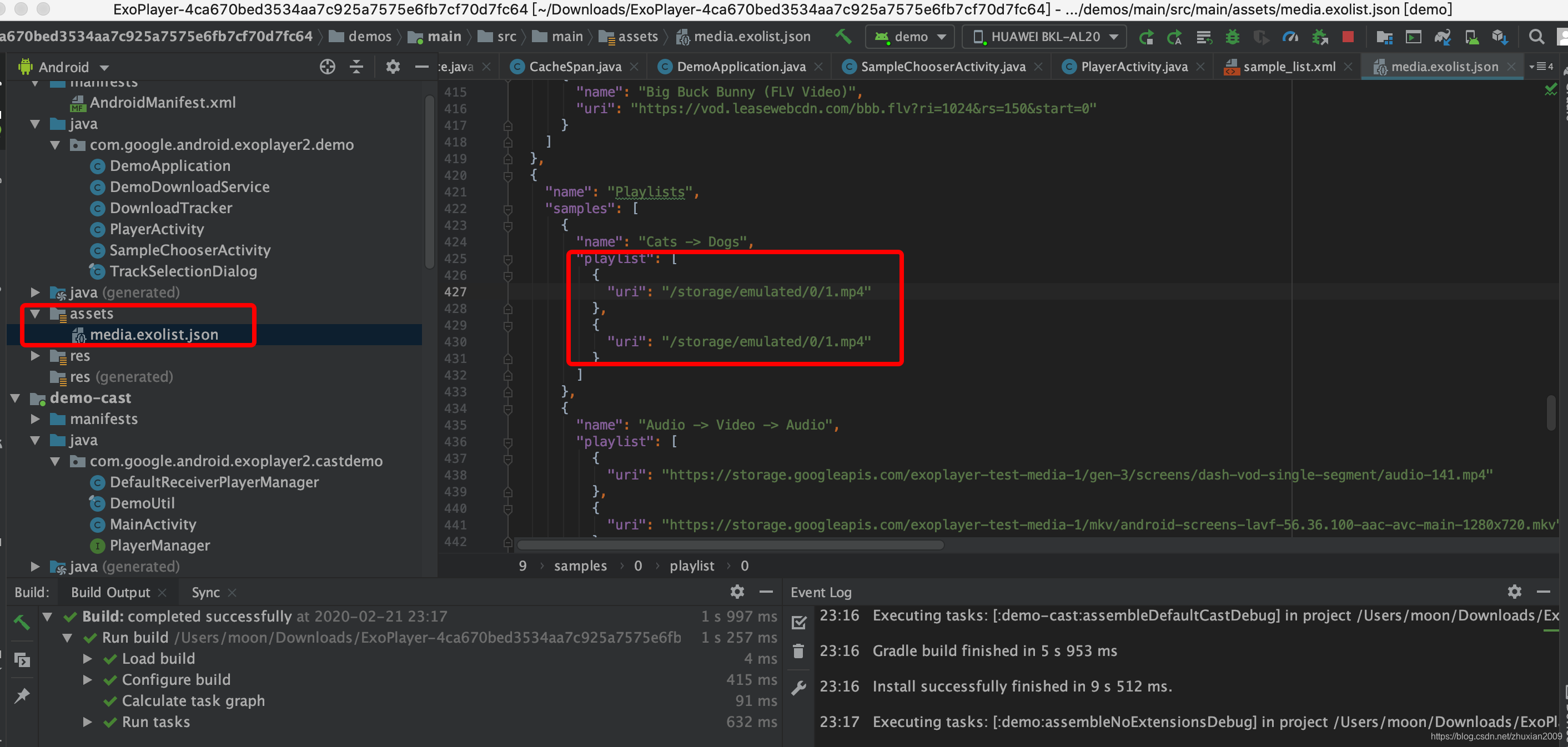Image resolution: width=1568 pixels, height=747 pixels.
Task: Click the editor horizontal scrollbar
Action: coord(731,545)
